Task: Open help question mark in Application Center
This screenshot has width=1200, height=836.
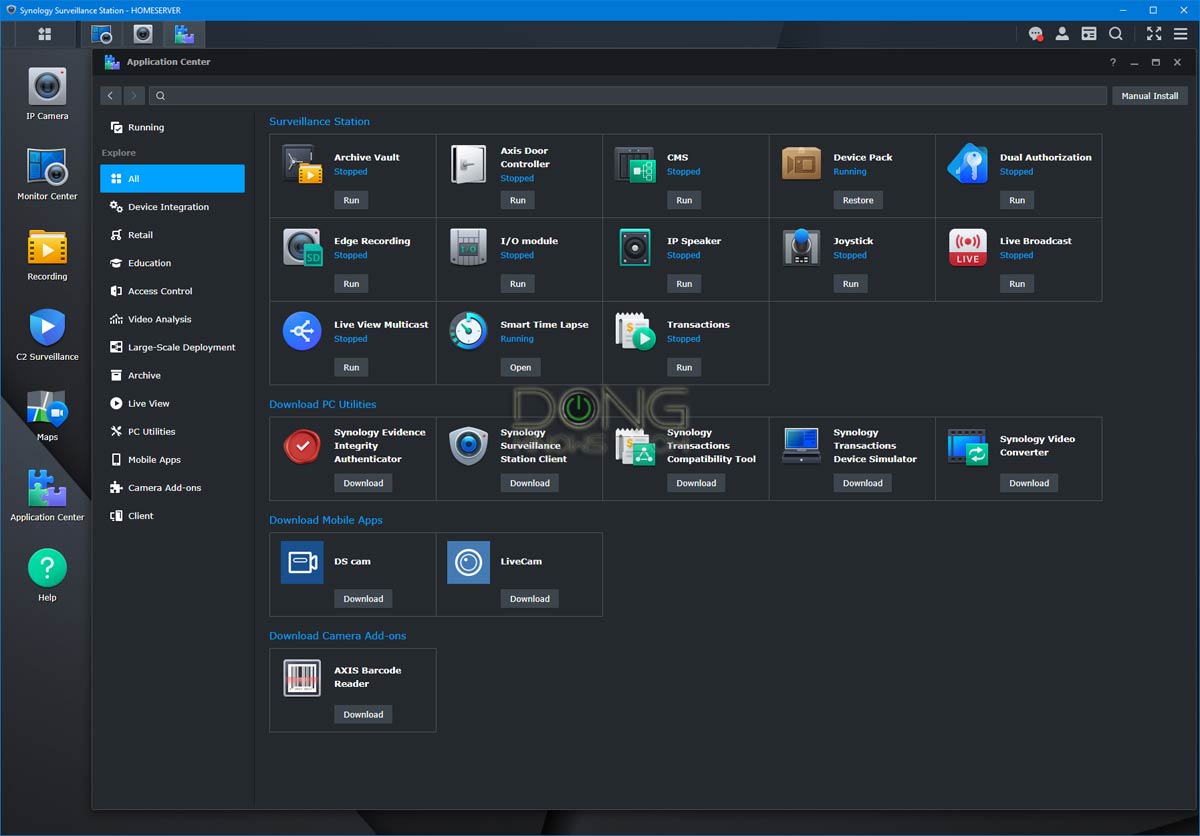Action: (1113, 62)
